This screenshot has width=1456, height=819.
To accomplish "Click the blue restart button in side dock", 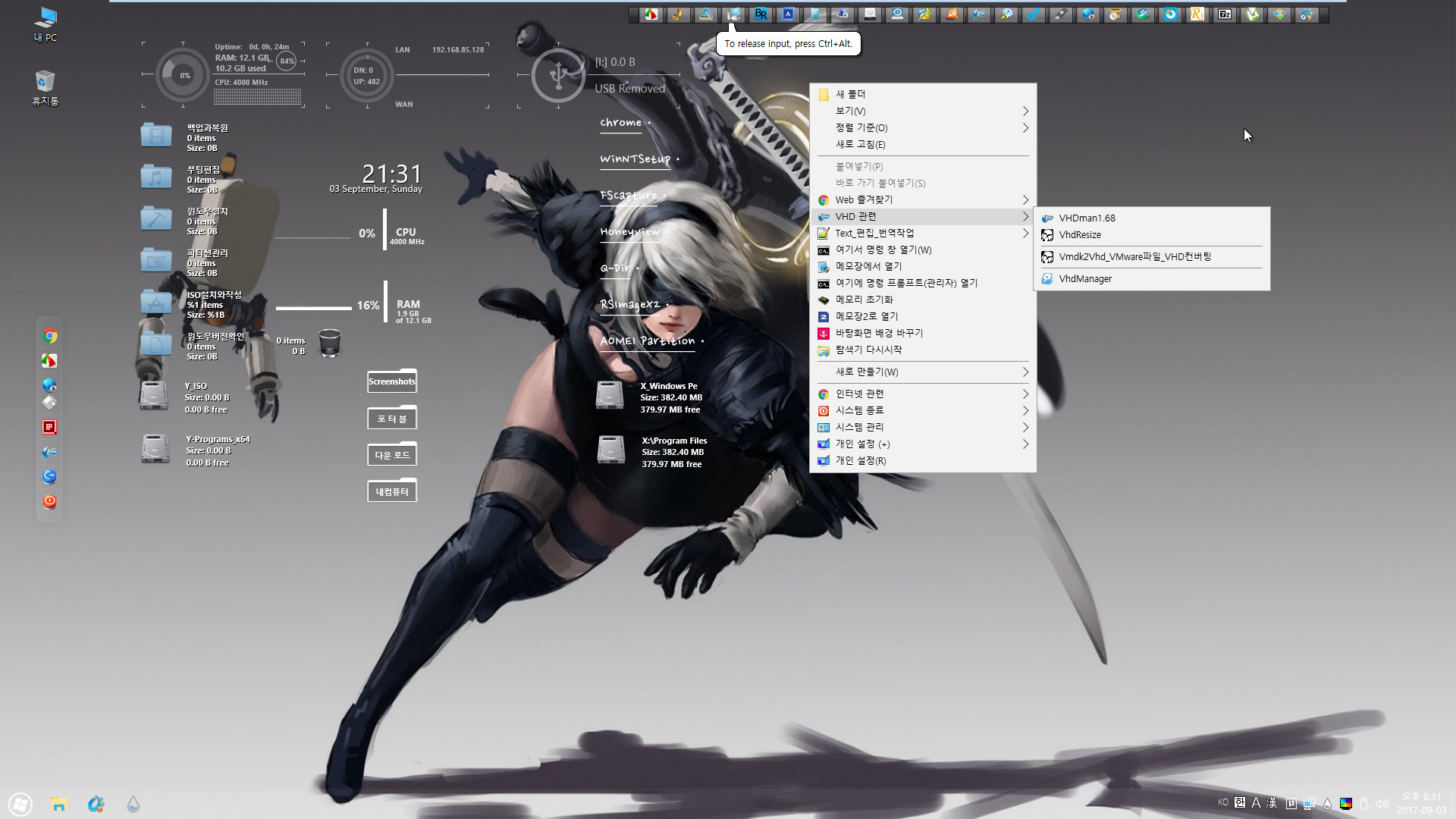I will 49,476.
